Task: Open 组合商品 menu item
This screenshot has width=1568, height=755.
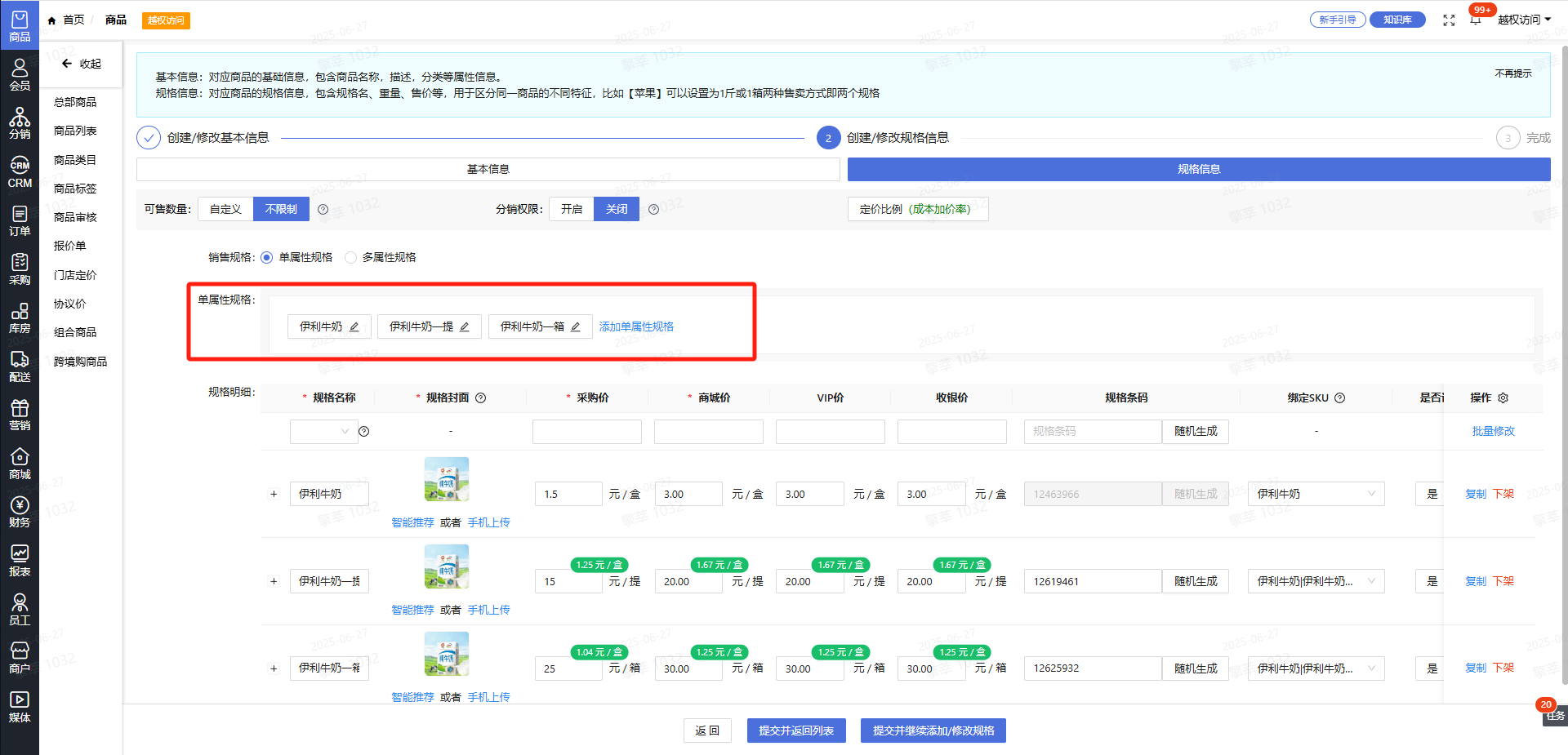Action: pos(75,332)
